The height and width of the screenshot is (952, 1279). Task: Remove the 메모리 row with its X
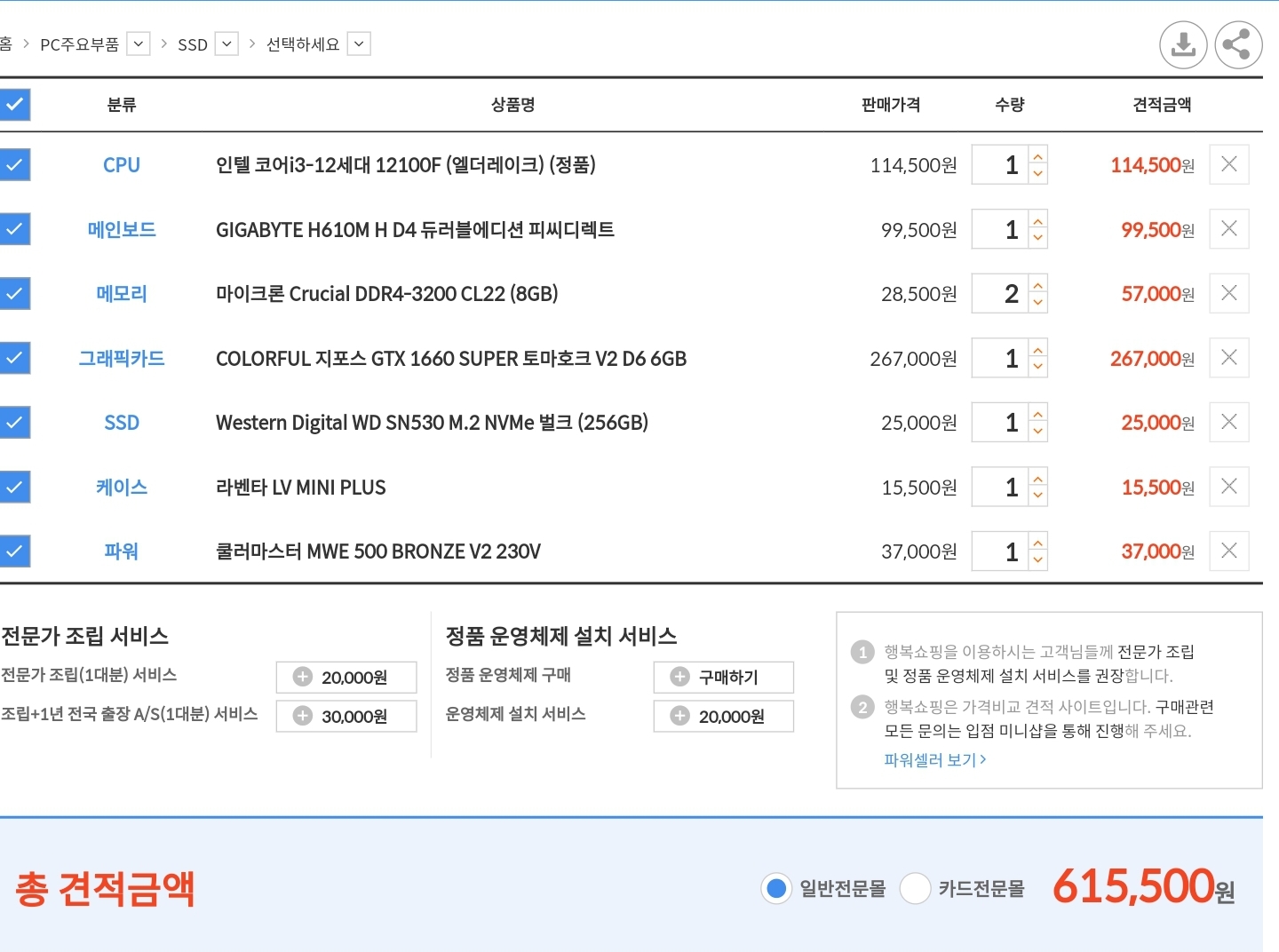pyautogui.click(x=1229, y=293)
